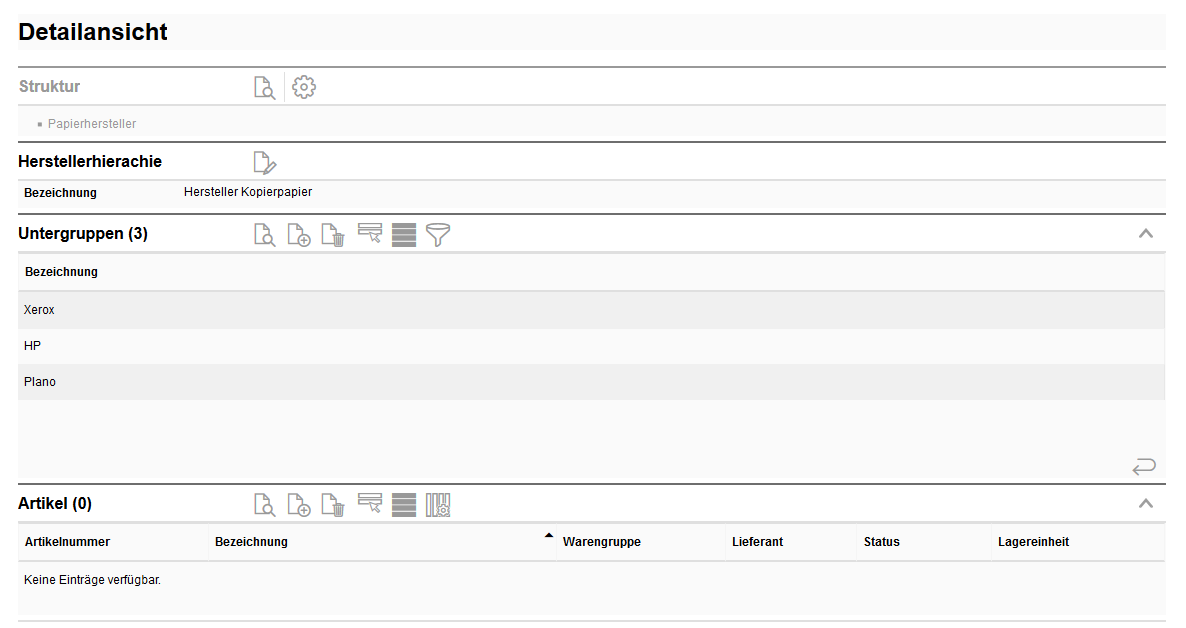Select the HP subgroup row

(x=33, y=346)
